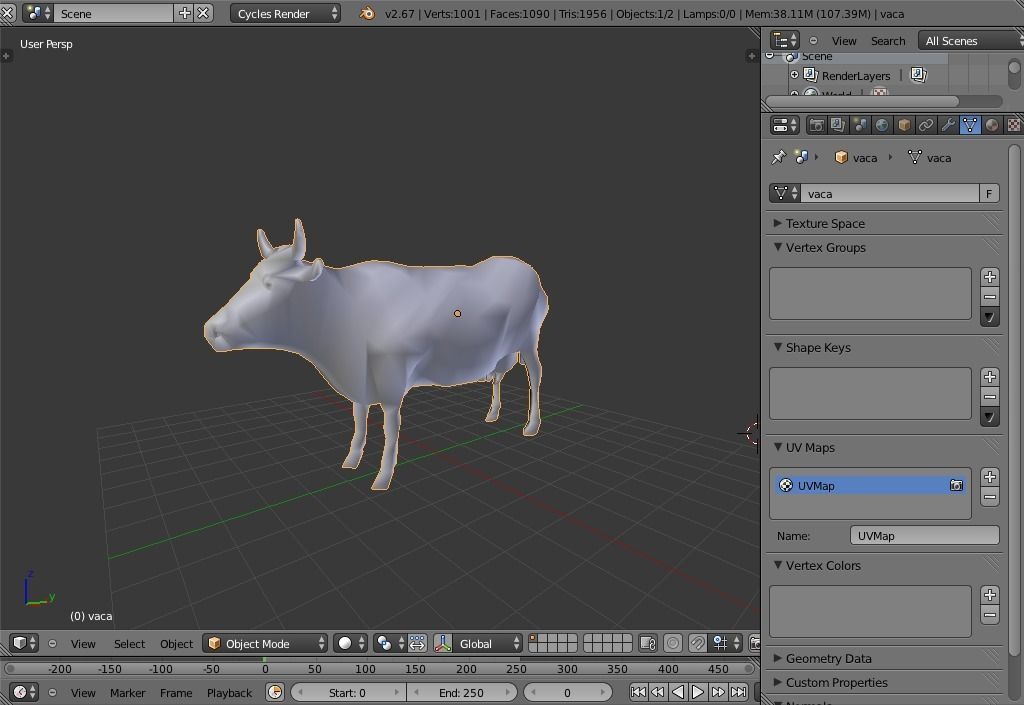Open the Timeline editor type selector

pos(25,692)
